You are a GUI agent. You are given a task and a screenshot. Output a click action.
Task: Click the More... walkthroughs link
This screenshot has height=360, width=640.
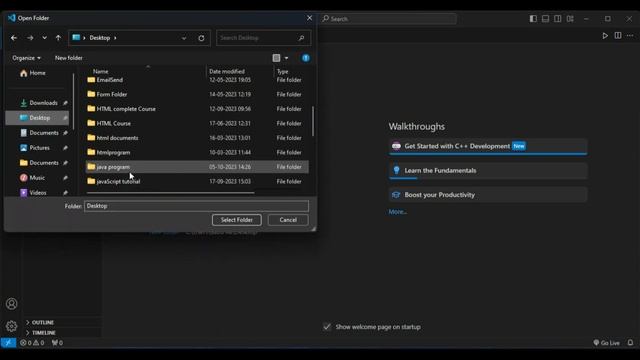398,212
